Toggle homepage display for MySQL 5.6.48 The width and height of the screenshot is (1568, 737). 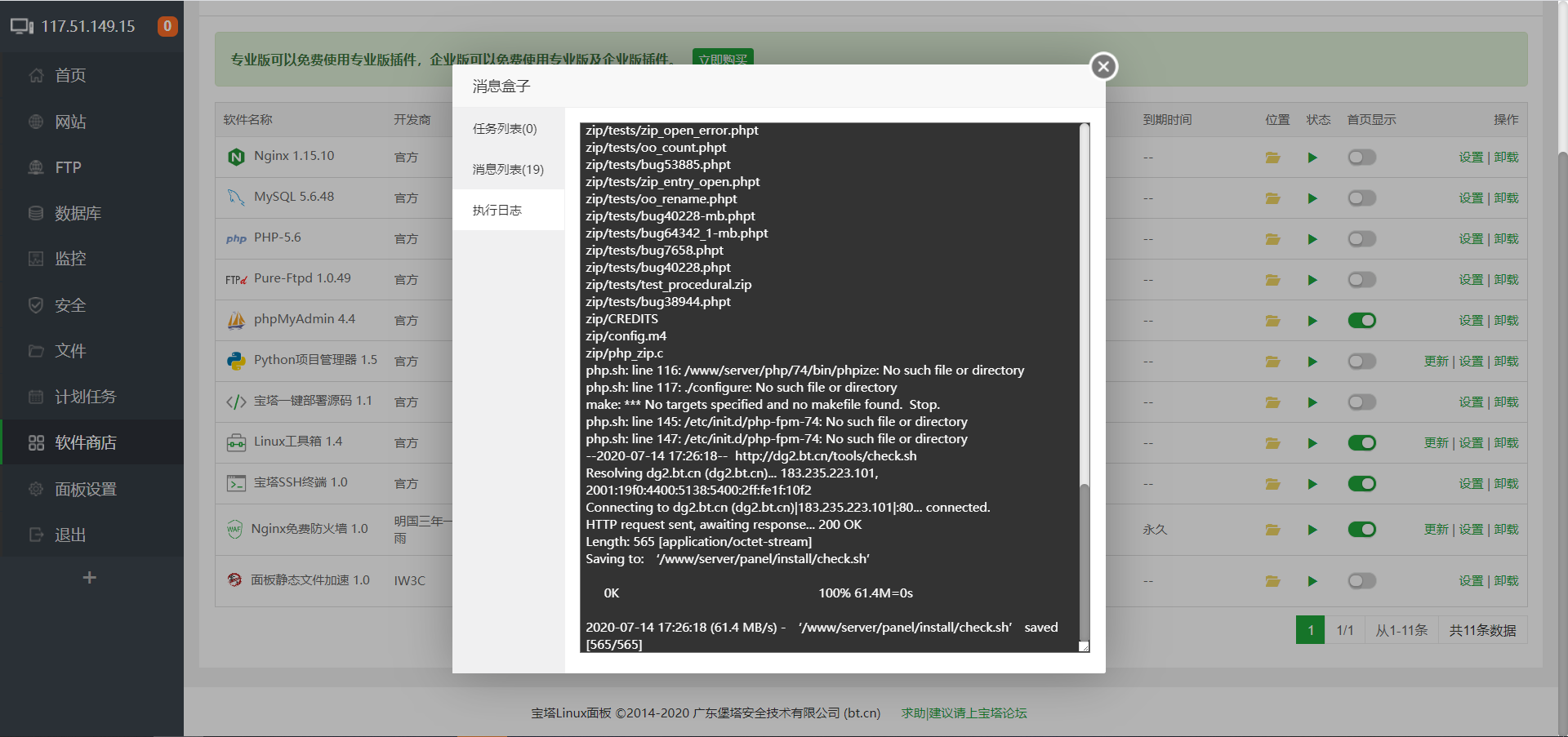[1361, 198]
